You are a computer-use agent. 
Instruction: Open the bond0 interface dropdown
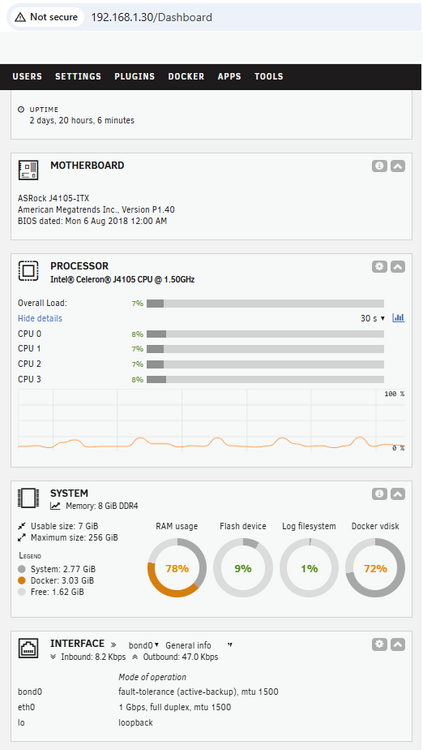point(144,645)
